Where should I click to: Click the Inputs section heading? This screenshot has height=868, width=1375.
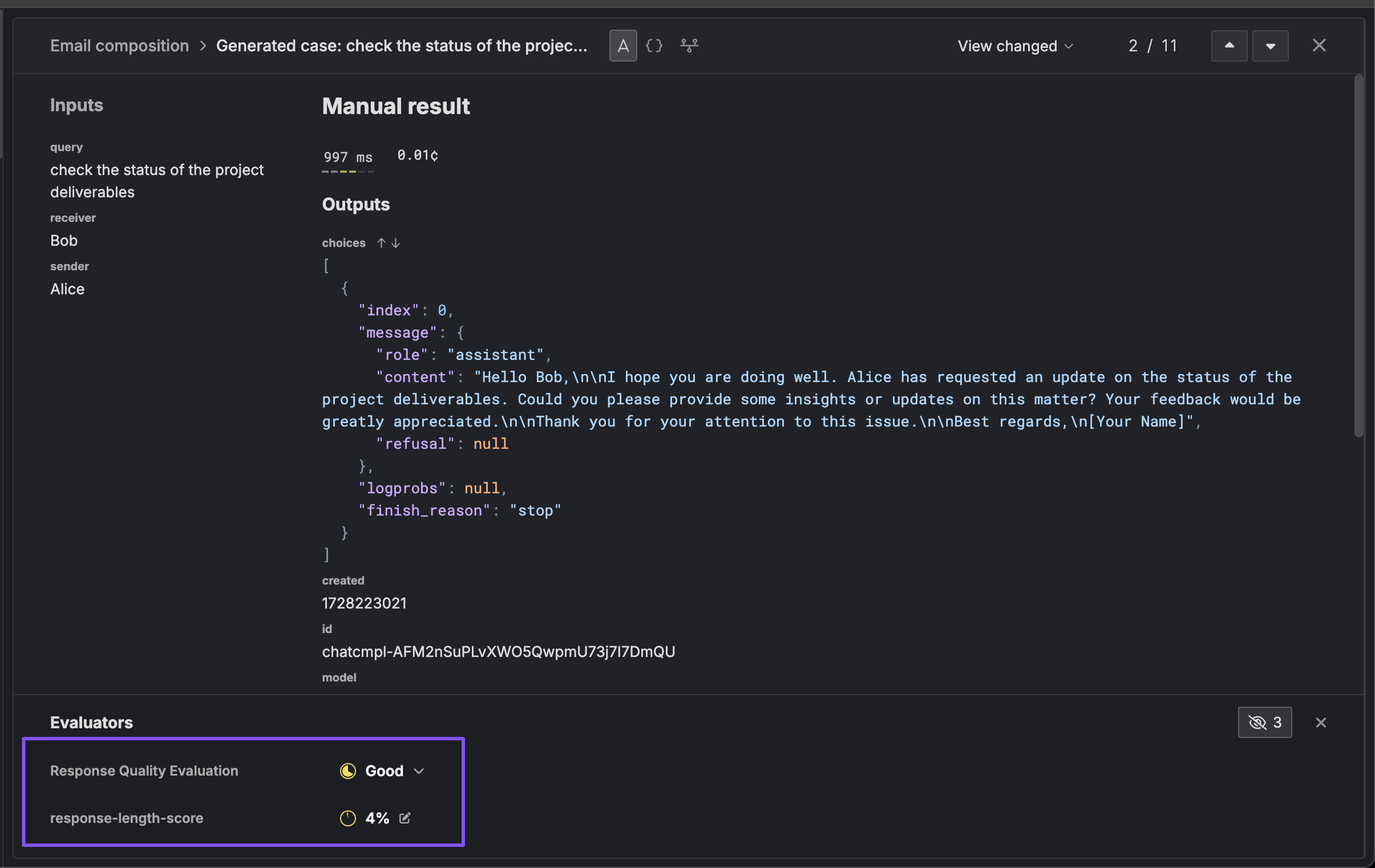pos(76,105)
